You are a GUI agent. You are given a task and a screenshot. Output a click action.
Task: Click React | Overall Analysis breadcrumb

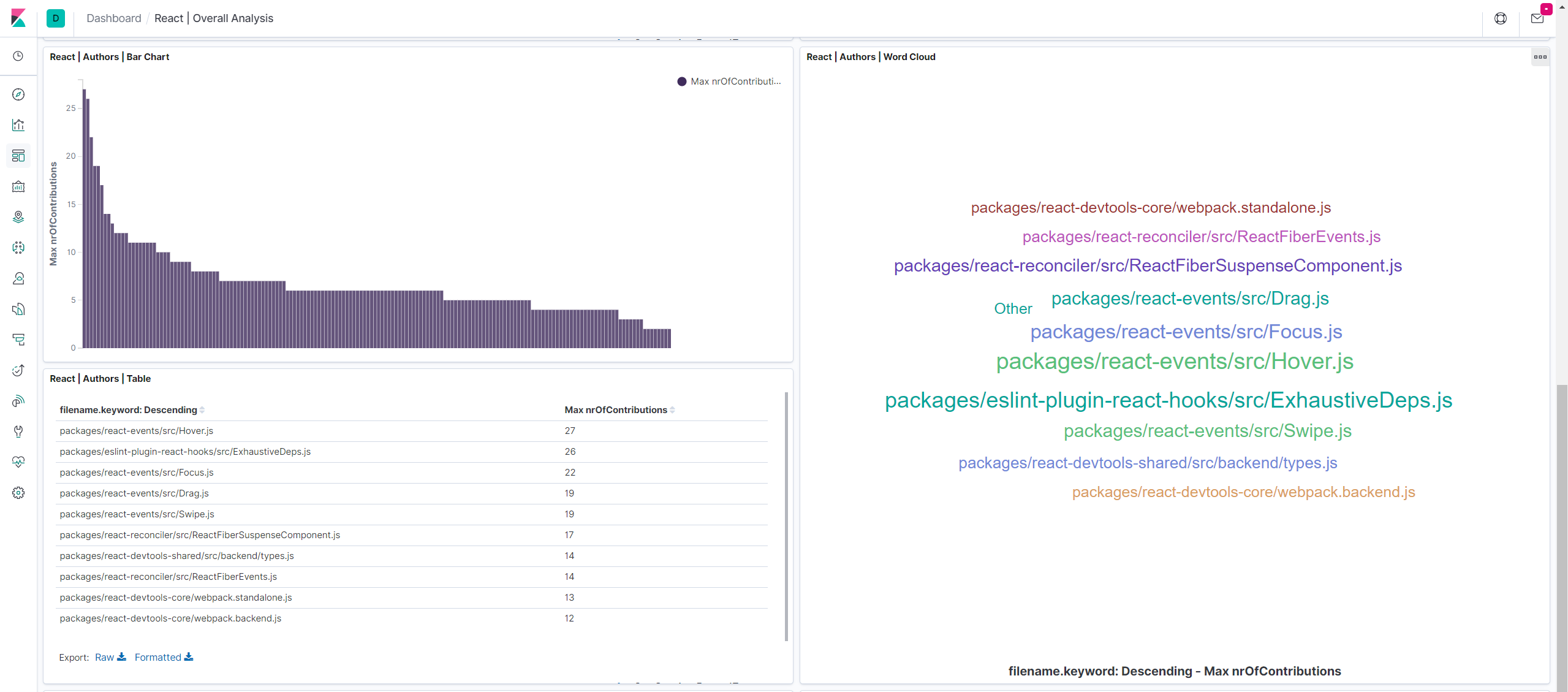pos(214,18)
